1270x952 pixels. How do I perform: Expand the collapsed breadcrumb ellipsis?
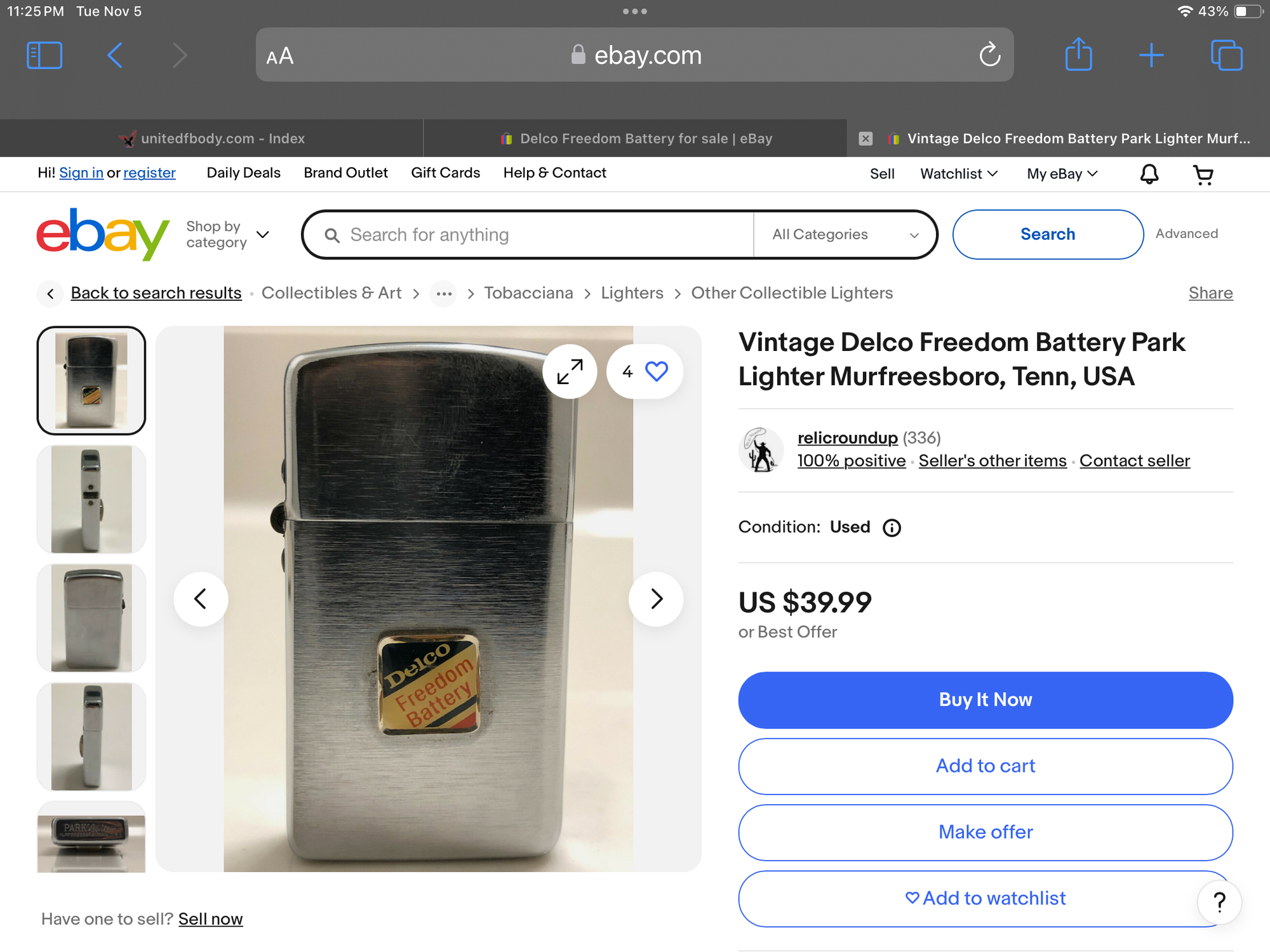(x=444, y=294)
